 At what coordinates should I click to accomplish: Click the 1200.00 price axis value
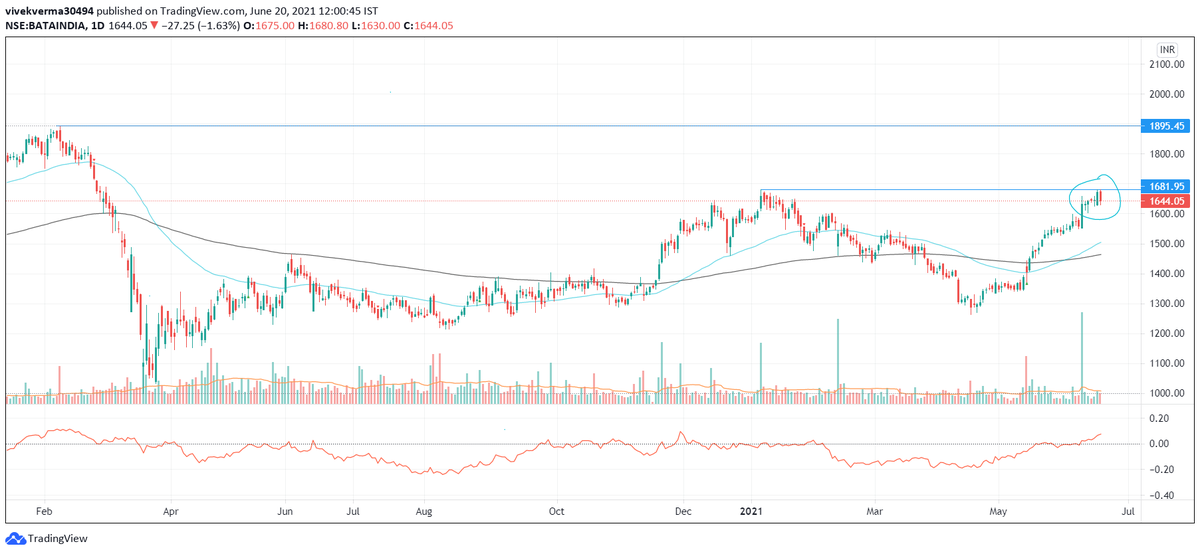pyautogui.click(x=1168, y=334)
